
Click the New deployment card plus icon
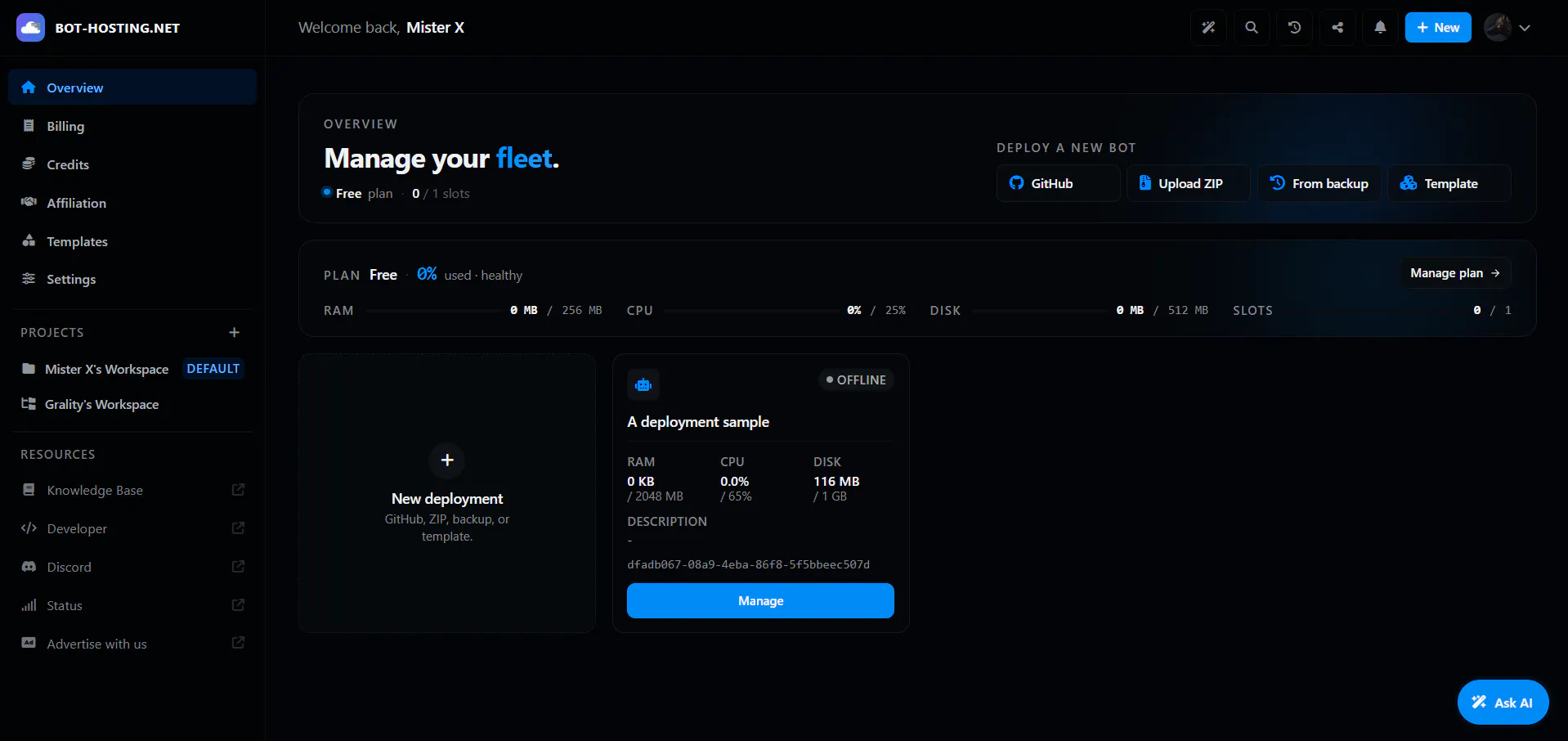447,460
